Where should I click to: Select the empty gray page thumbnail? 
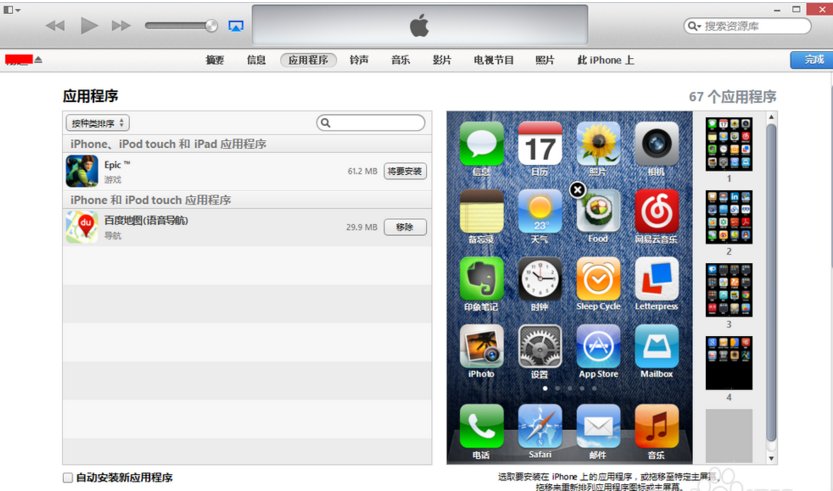click(x=729, y=436)
